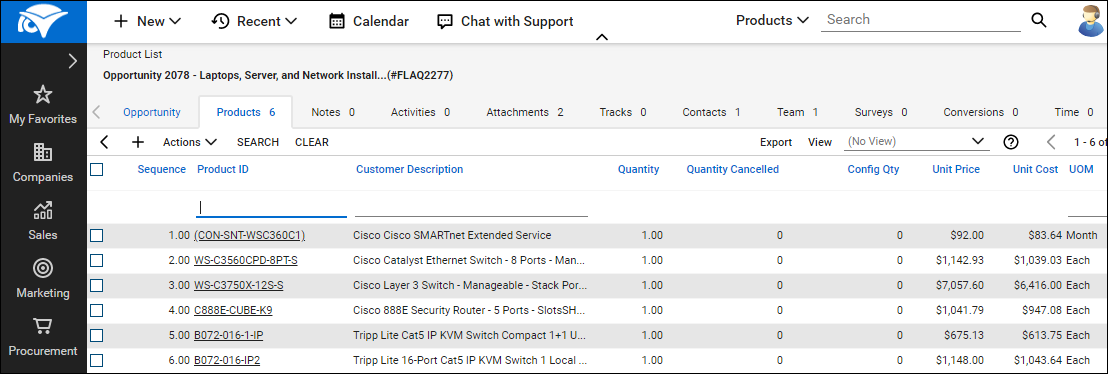
Task: Open the Surveys tab
Action: click(x=881, y=112)
